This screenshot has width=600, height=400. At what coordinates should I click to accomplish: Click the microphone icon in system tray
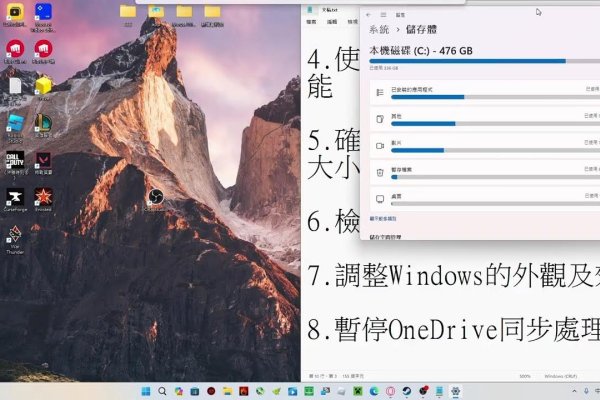coord(586,391)
